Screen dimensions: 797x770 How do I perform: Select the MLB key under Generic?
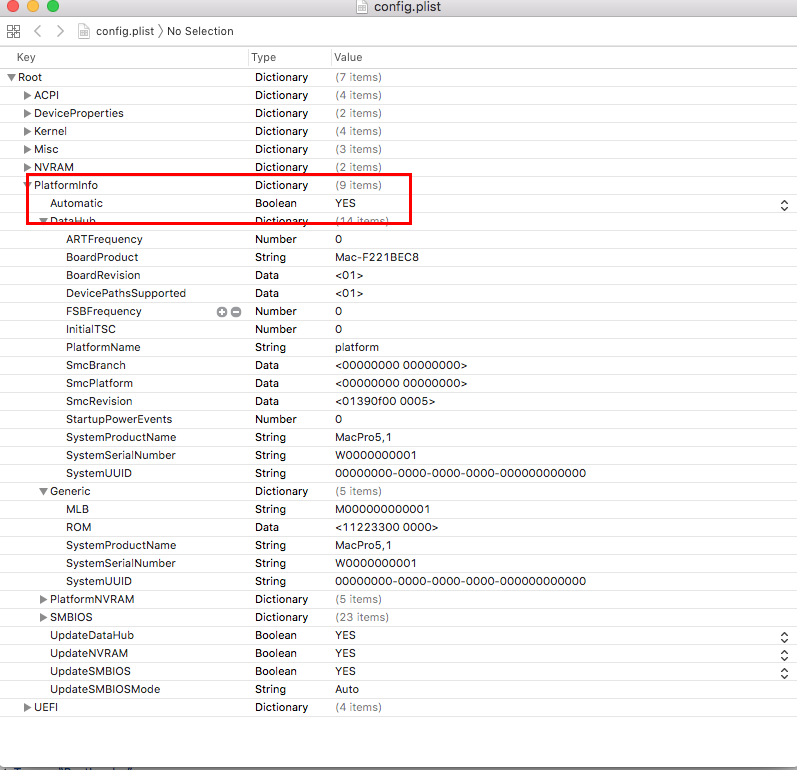[x=77, y=509]
